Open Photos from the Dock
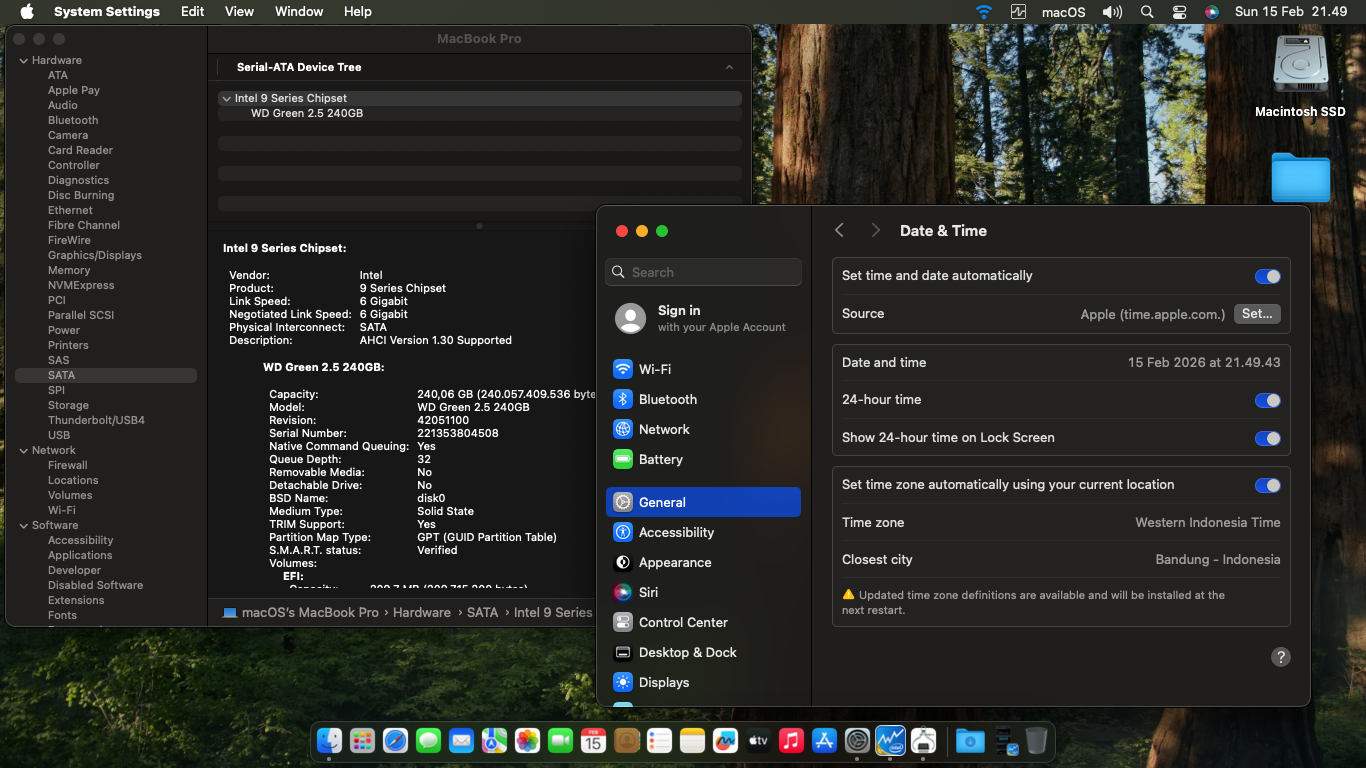This screenshot has width=1366, height=768. (527, 740)
